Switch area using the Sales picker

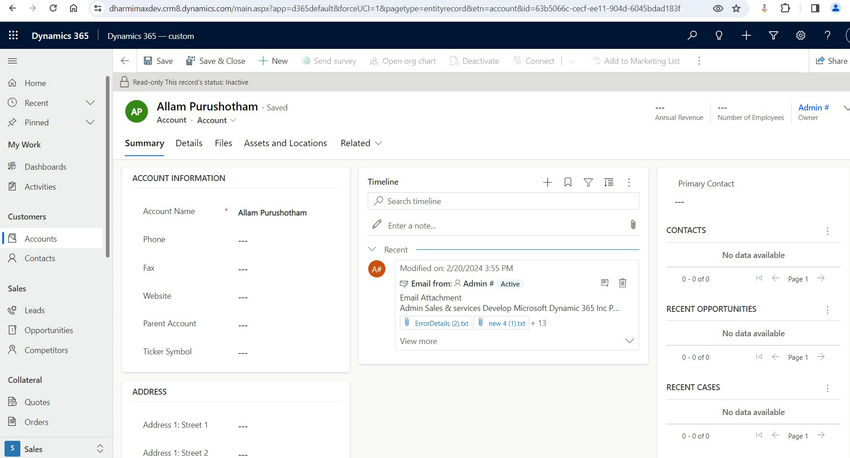54,449
